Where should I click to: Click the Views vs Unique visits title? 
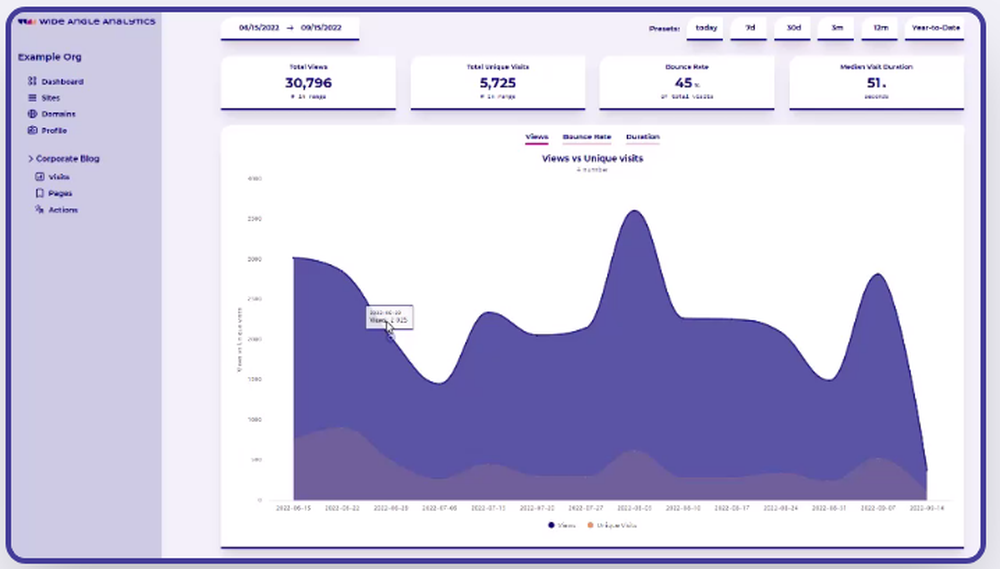[592, 158]
